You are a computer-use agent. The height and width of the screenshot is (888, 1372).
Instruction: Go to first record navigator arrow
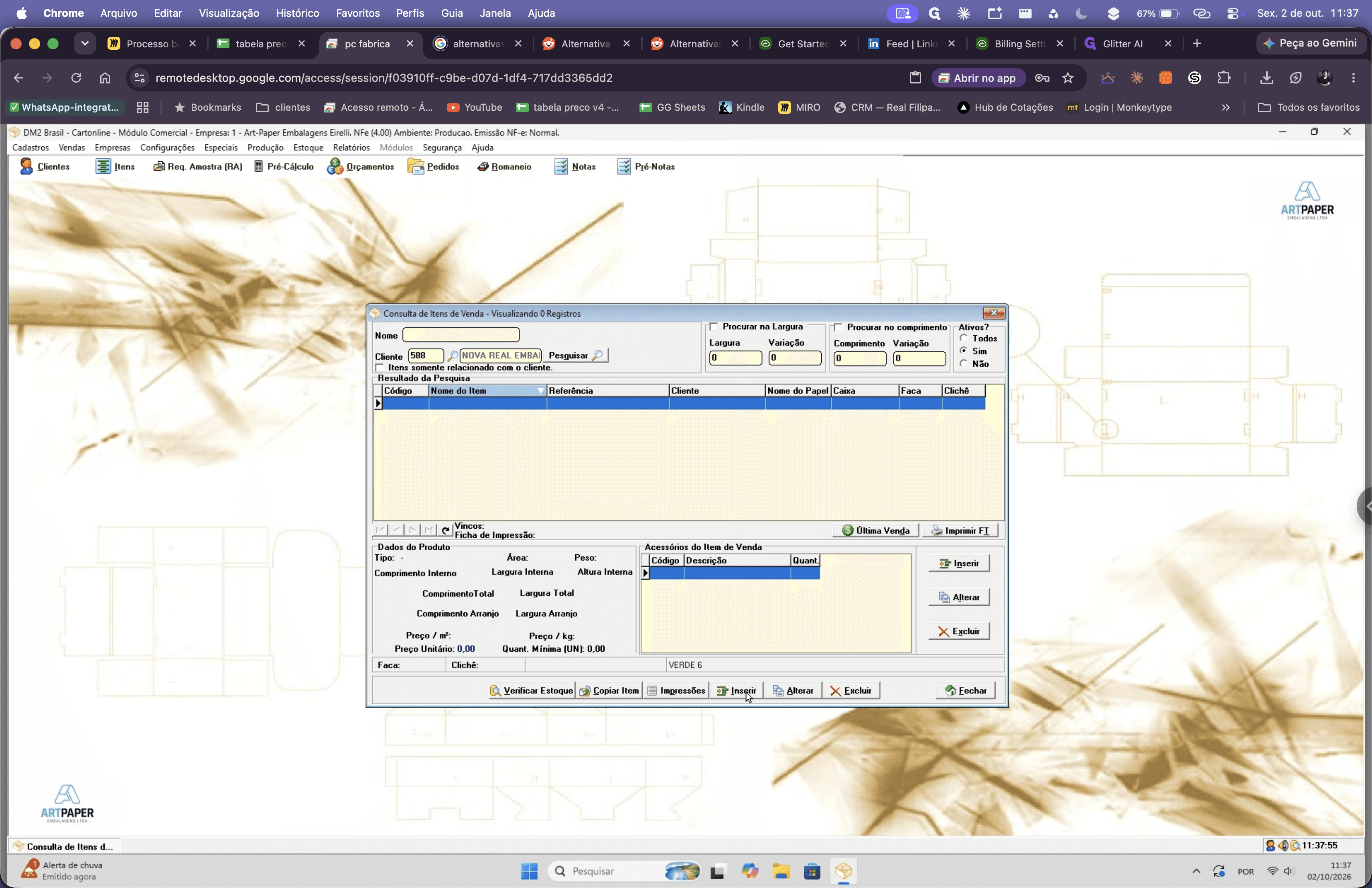click(380, 530)
